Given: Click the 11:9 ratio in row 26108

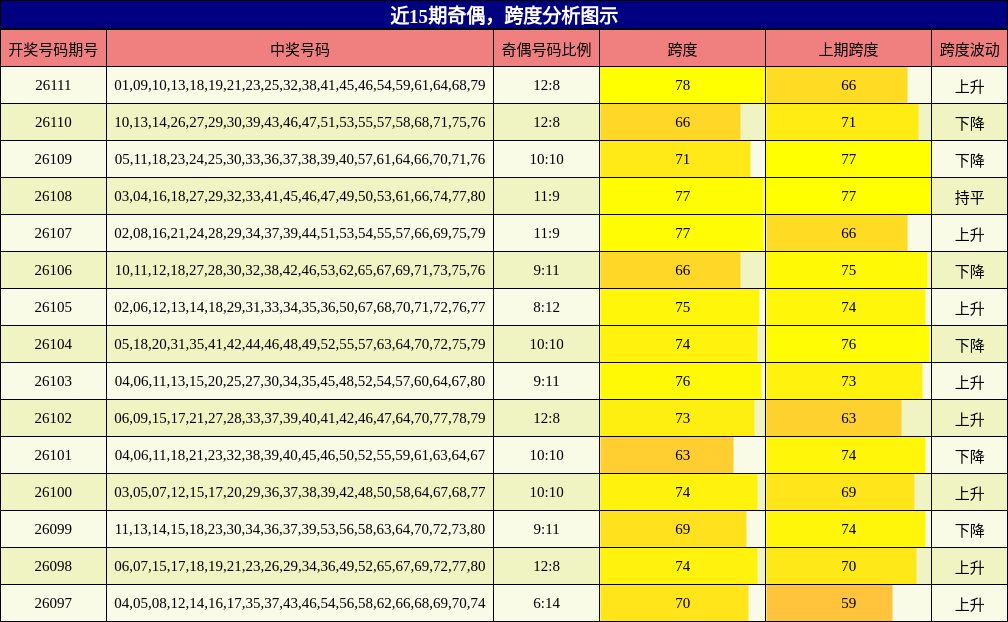Looking at the screenshot, I should click(x=546, y=196).
